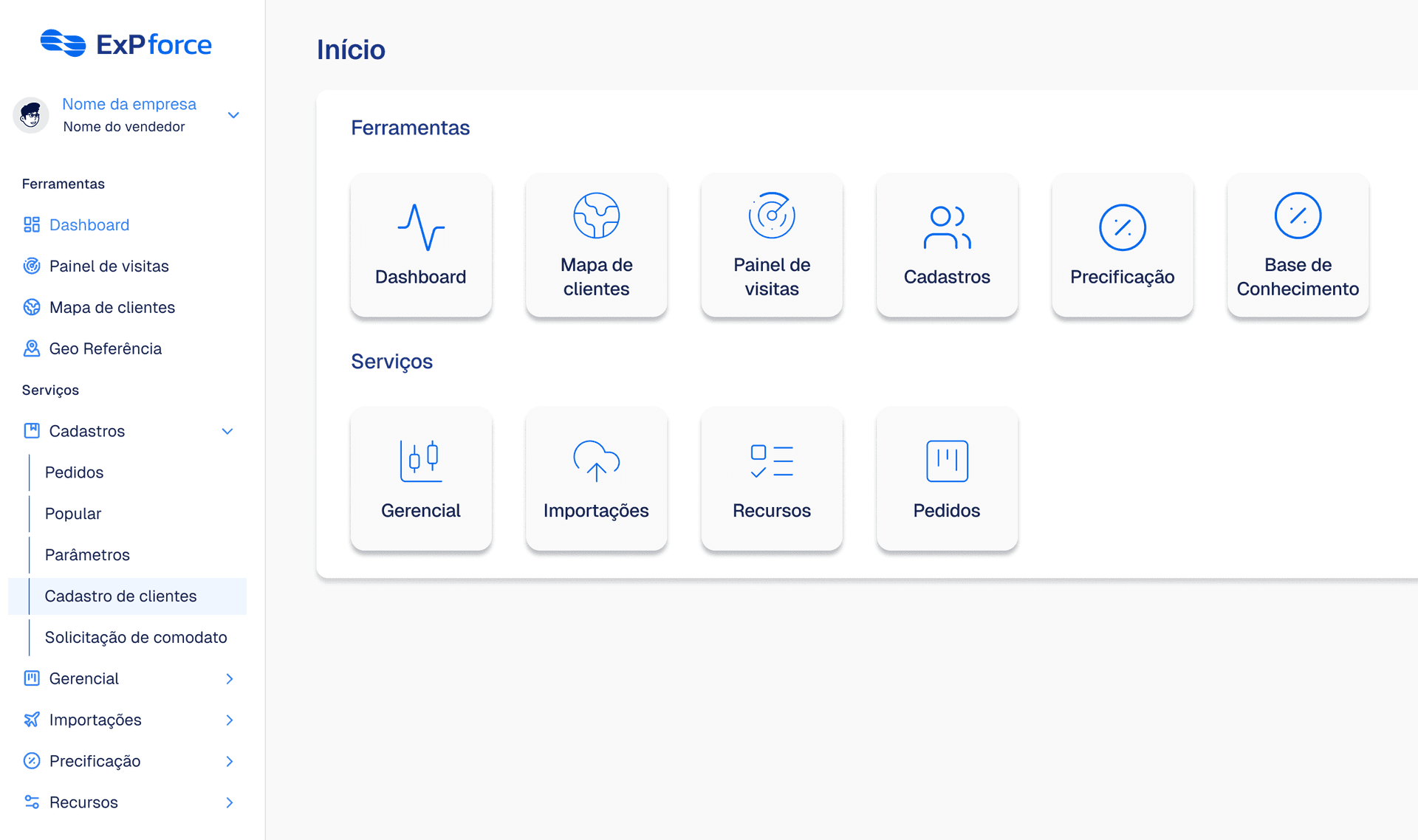The width and height of the screenshot is (1418, 840).
Task: Expand the Gerencial section chevron
Action: tap(230, 678)
